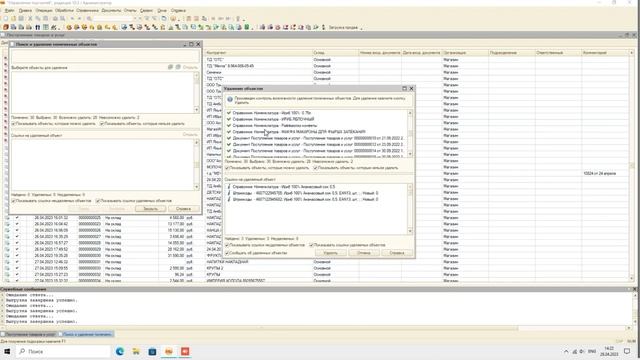Switch to Поиск и удаление помеченных tab
Viewport: 640px width, 360px height.
(x=86, y=334)
